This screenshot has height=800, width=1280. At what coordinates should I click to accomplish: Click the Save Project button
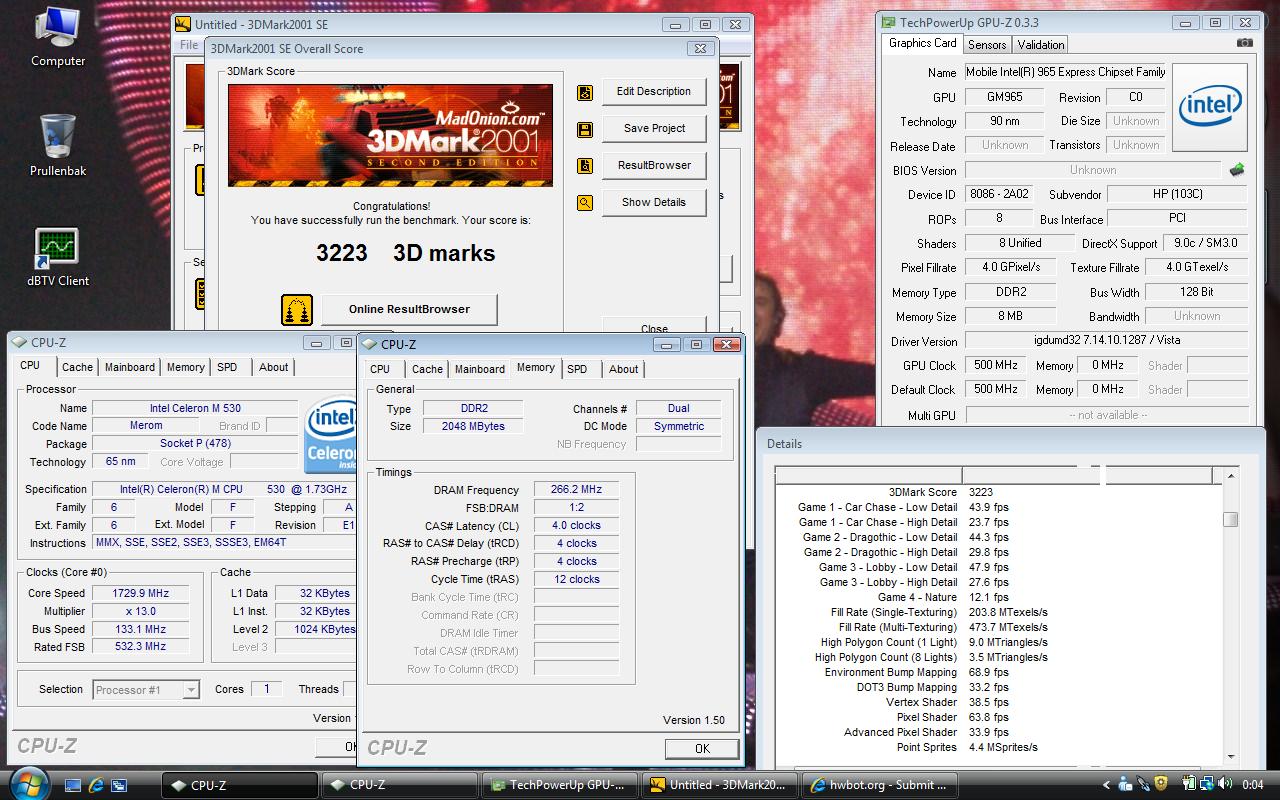654,129
